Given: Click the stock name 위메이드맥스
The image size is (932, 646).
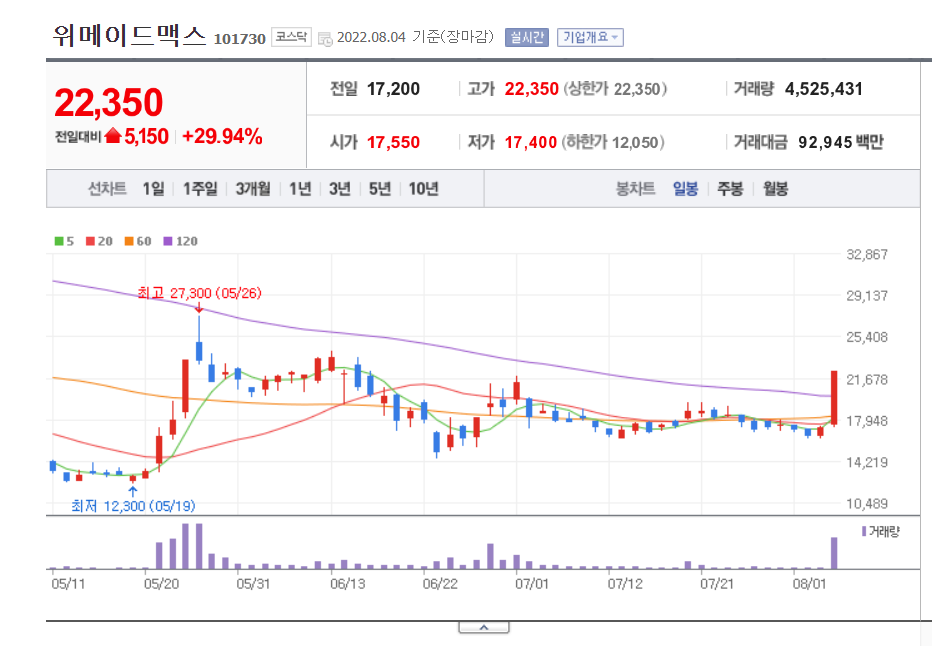Looking at the screenshot, I should pyautogui.click(x=129, y=36).
